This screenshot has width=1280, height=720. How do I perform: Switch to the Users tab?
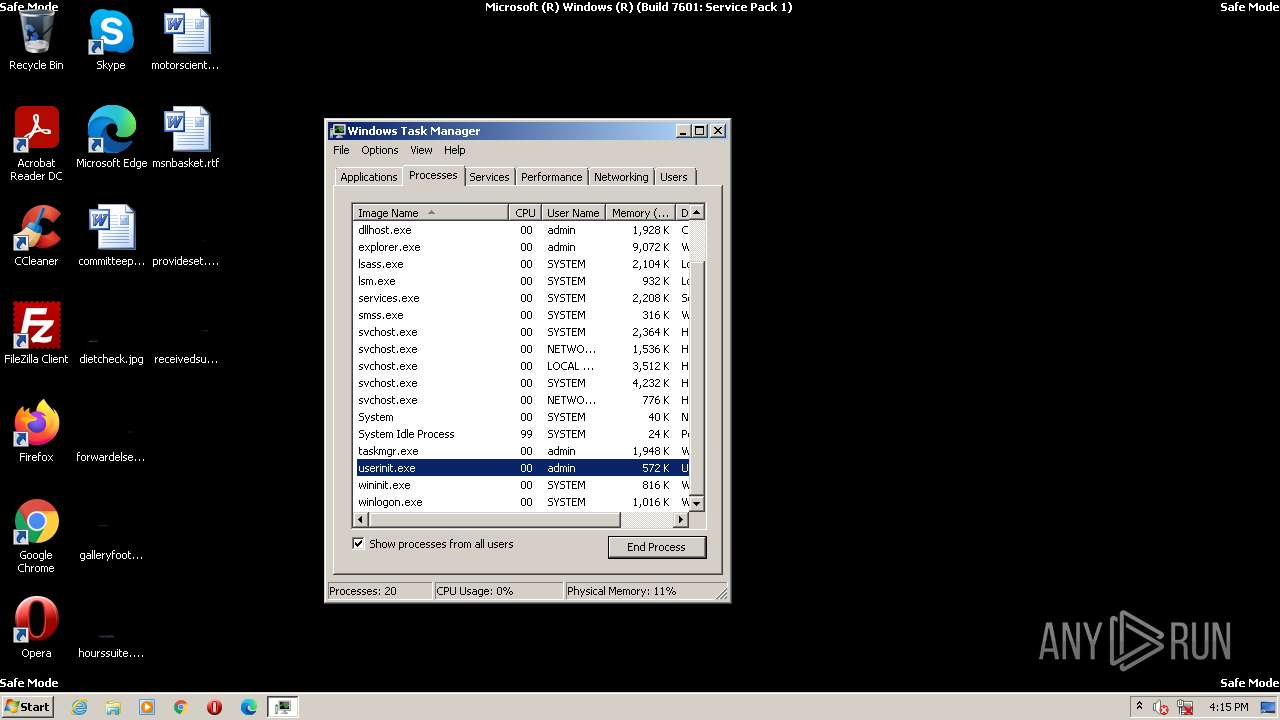(674, 177)
